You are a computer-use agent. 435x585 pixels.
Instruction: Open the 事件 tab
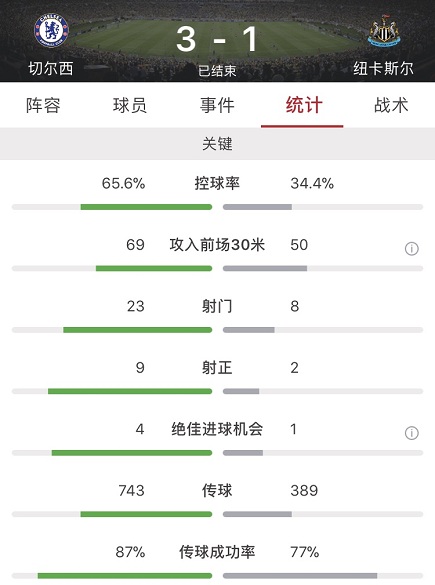point(217,105)
